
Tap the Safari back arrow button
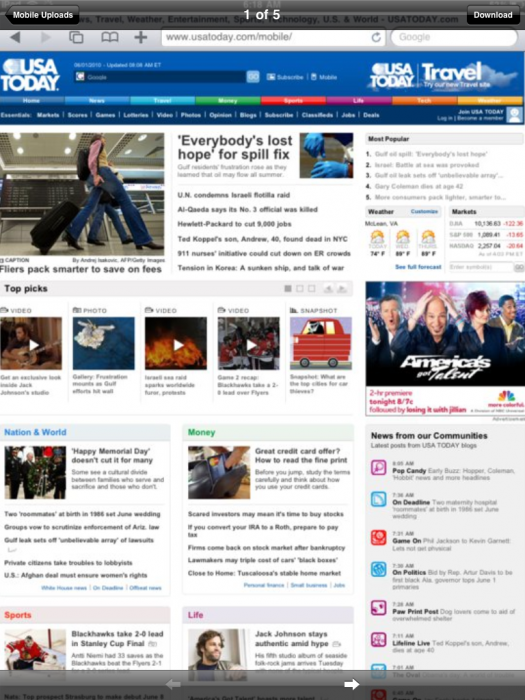(x=16, y=37)
